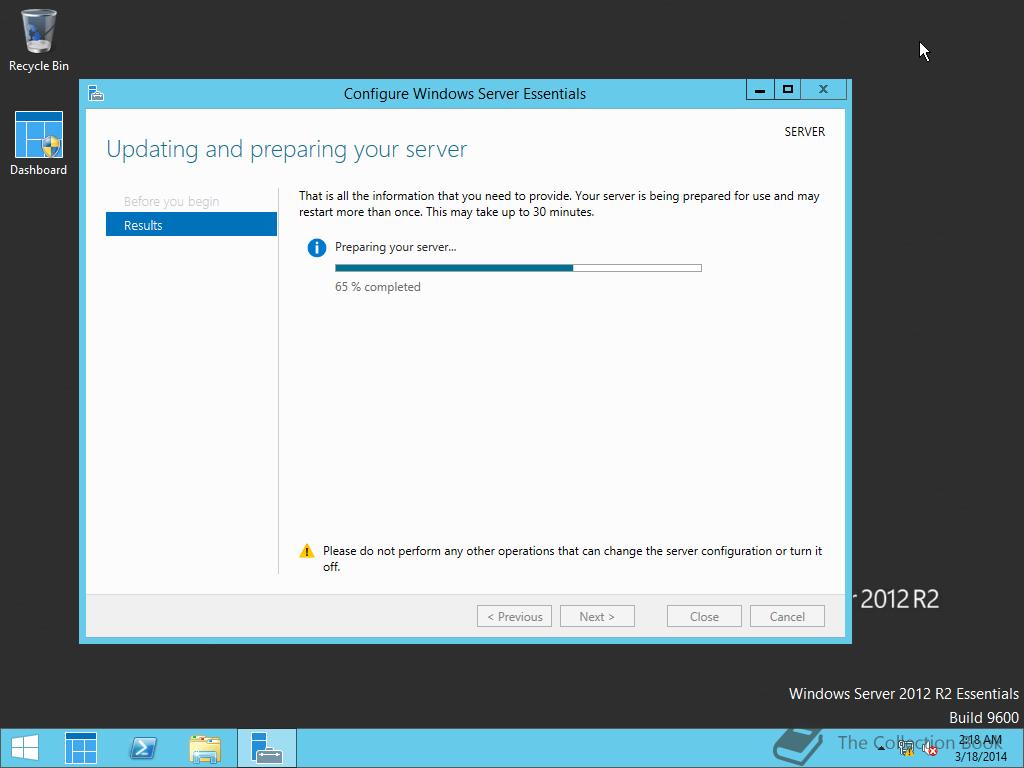Select the Before you begin step
This screenshot has width=1024, height=768.
point(171,201)
